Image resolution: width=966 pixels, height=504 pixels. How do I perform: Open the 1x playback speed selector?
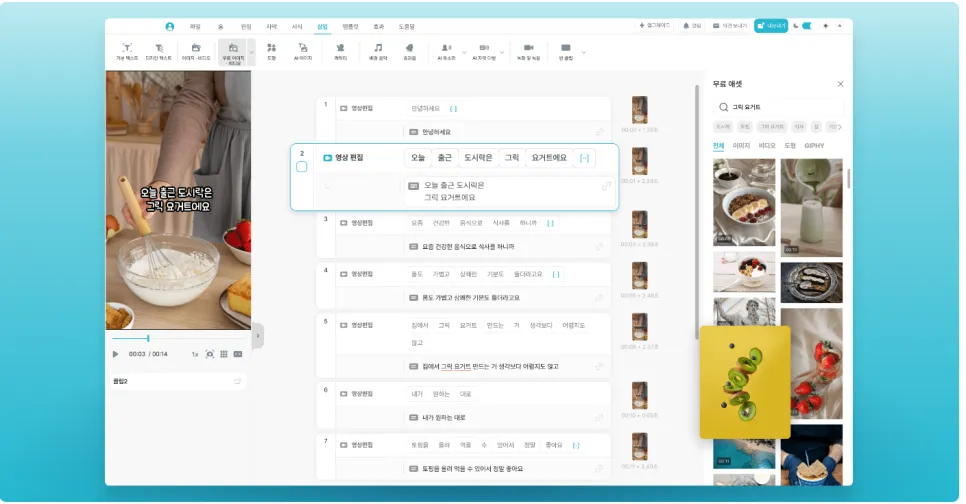click(195, 354)
